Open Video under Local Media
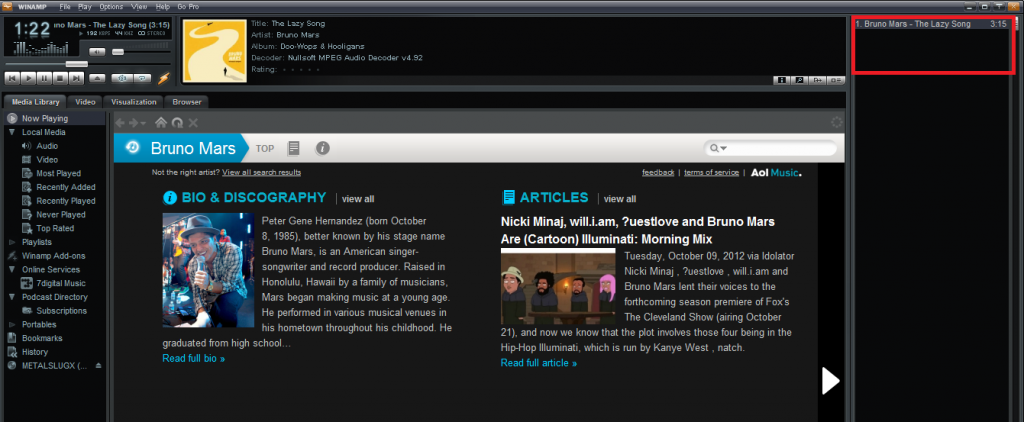Viewport: 1024px width, 422px height. [x=47, y=160]
